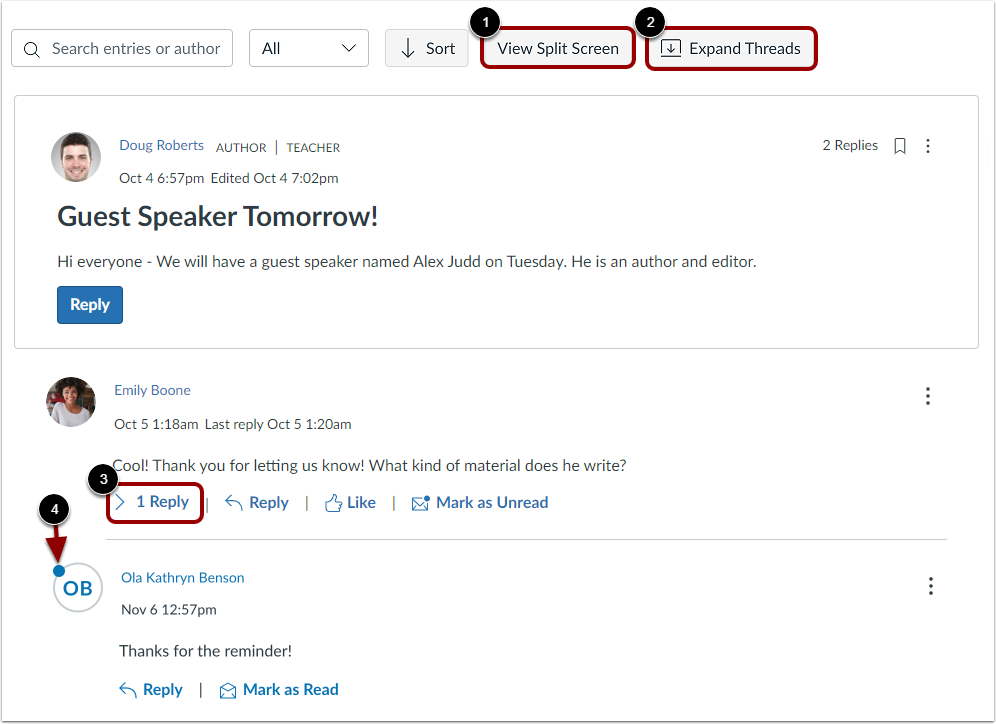Open the options menu on Emily Boone's comment

928,396
